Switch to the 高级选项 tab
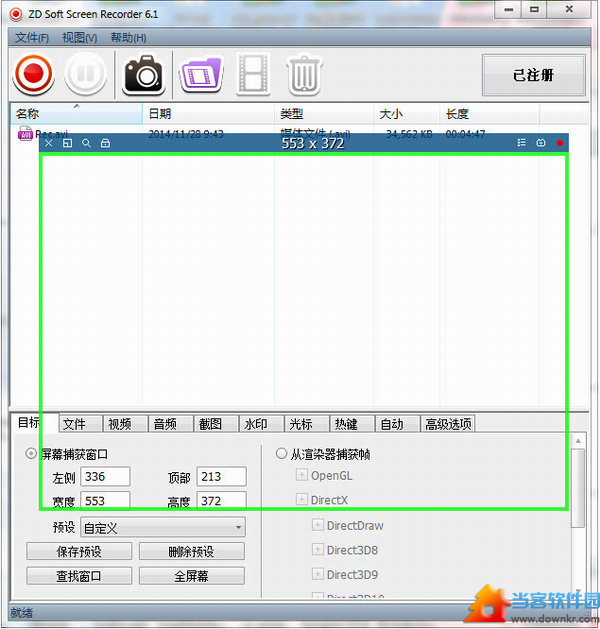600x629 pixels. tap(448, 424)
